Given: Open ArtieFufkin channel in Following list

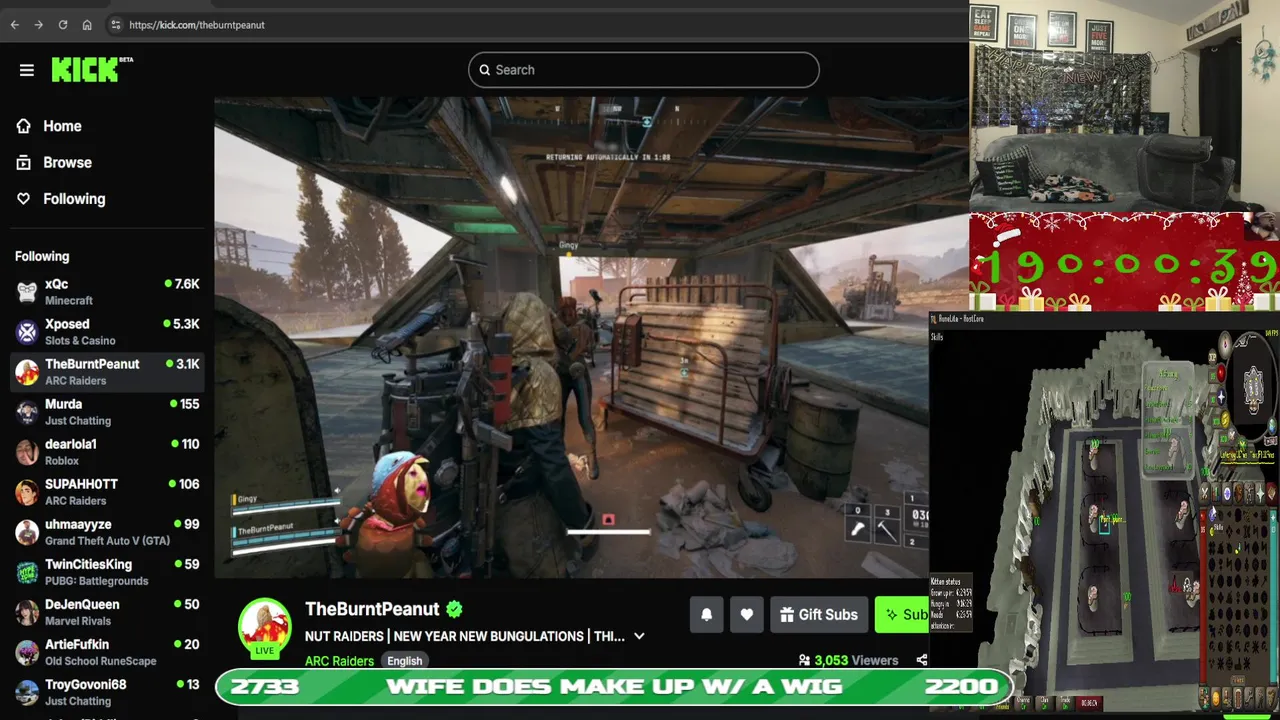Looking at the screenshot, I should click(x=107, y=652).
